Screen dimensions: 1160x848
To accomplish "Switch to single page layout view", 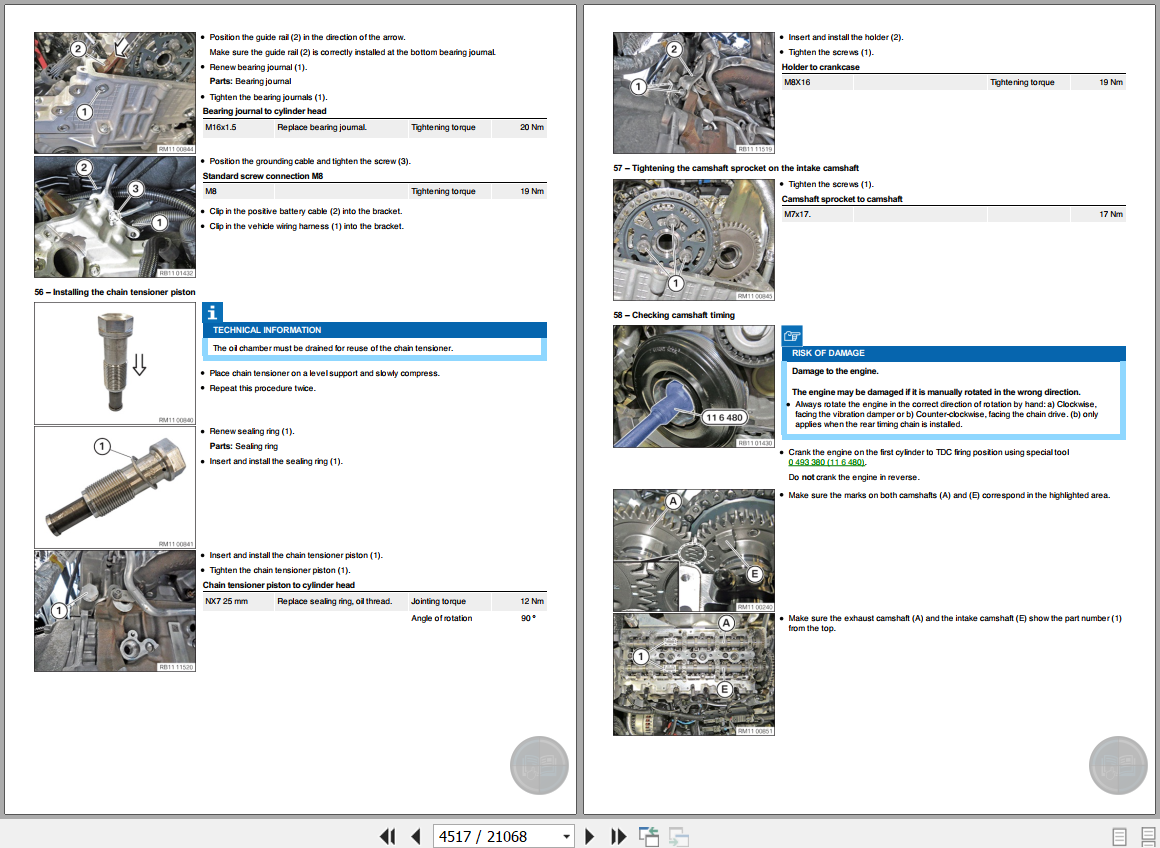I will [1119, 836].
